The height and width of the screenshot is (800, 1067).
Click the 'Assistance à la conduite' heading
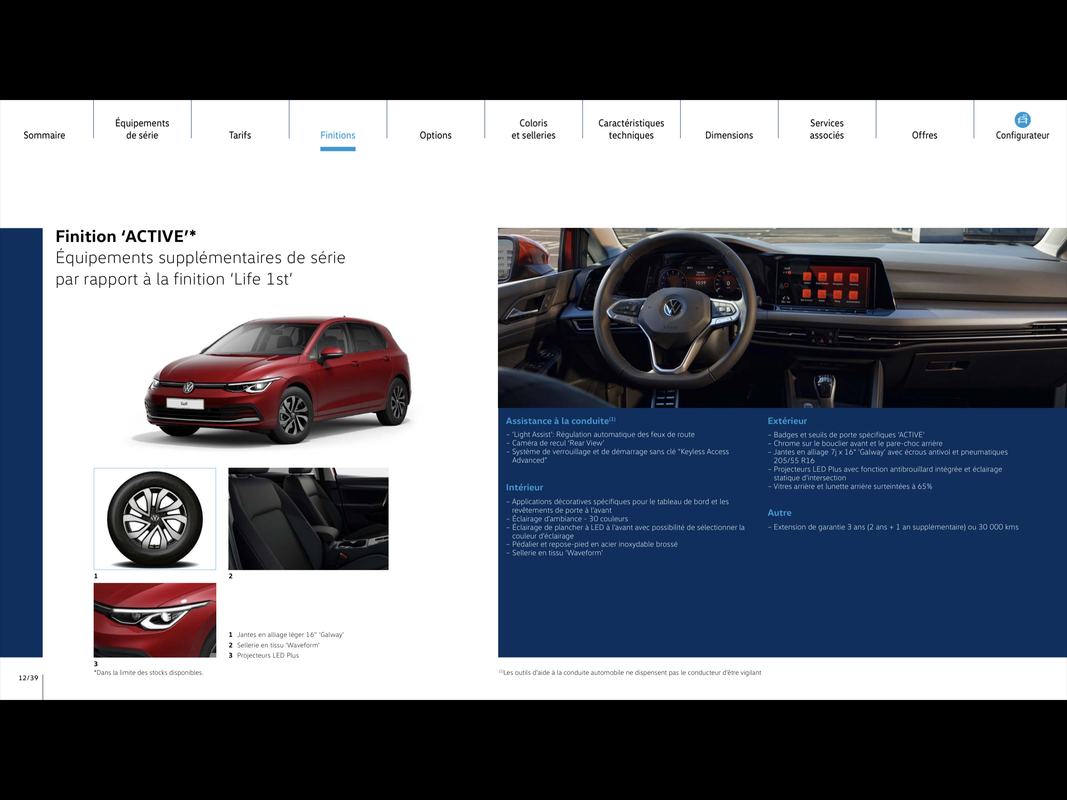(561, 421)
